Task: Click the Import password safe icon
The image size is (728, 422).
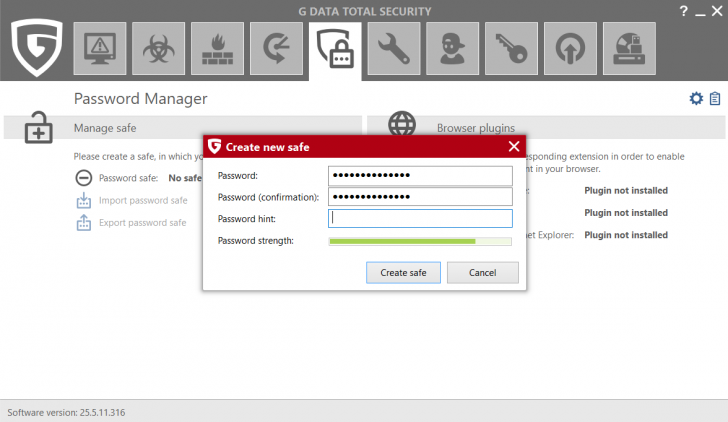Action: click(84, 200)
